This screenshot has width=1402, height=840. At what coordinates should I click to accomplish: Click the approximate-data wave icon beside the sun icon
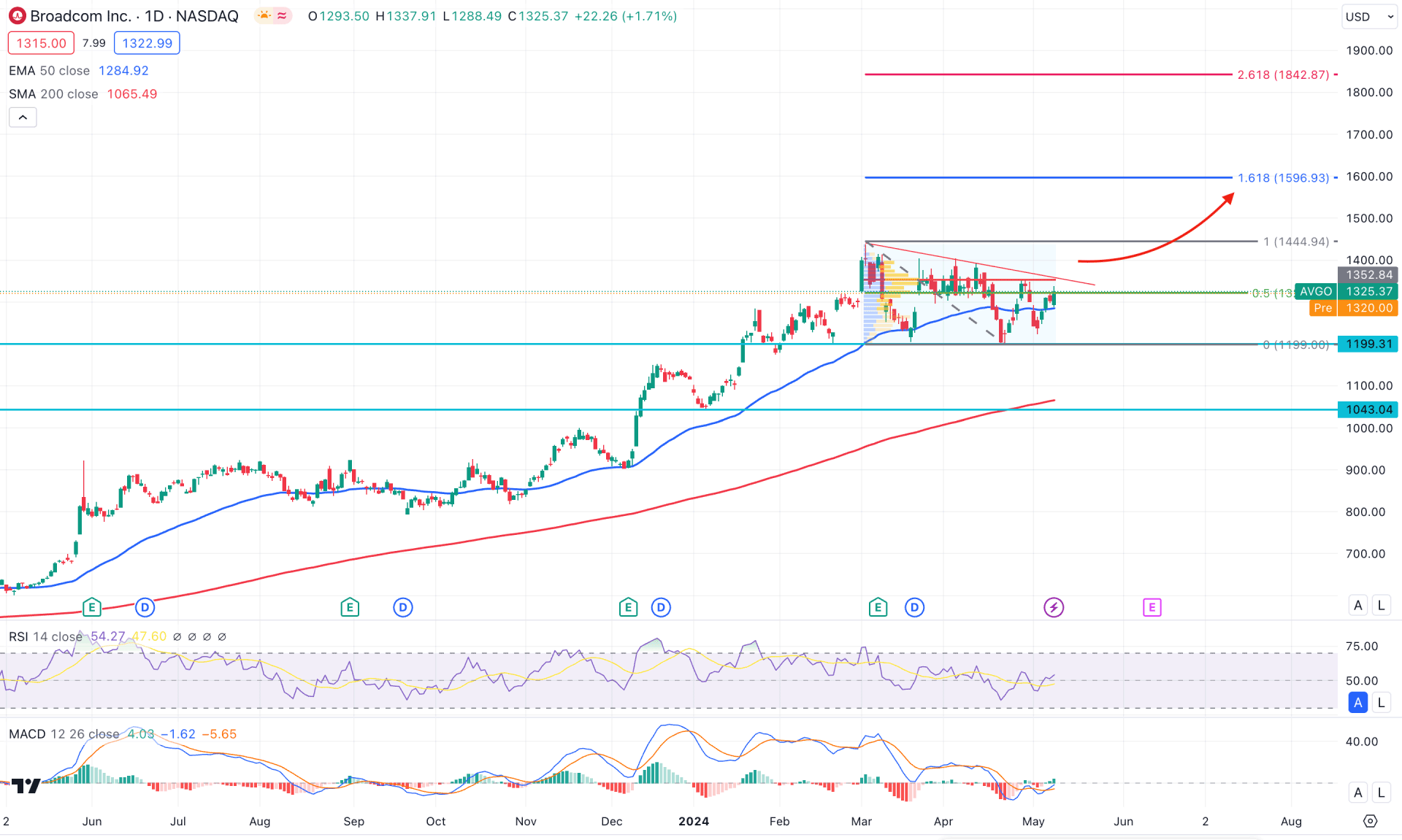click(x=282, y=16)
